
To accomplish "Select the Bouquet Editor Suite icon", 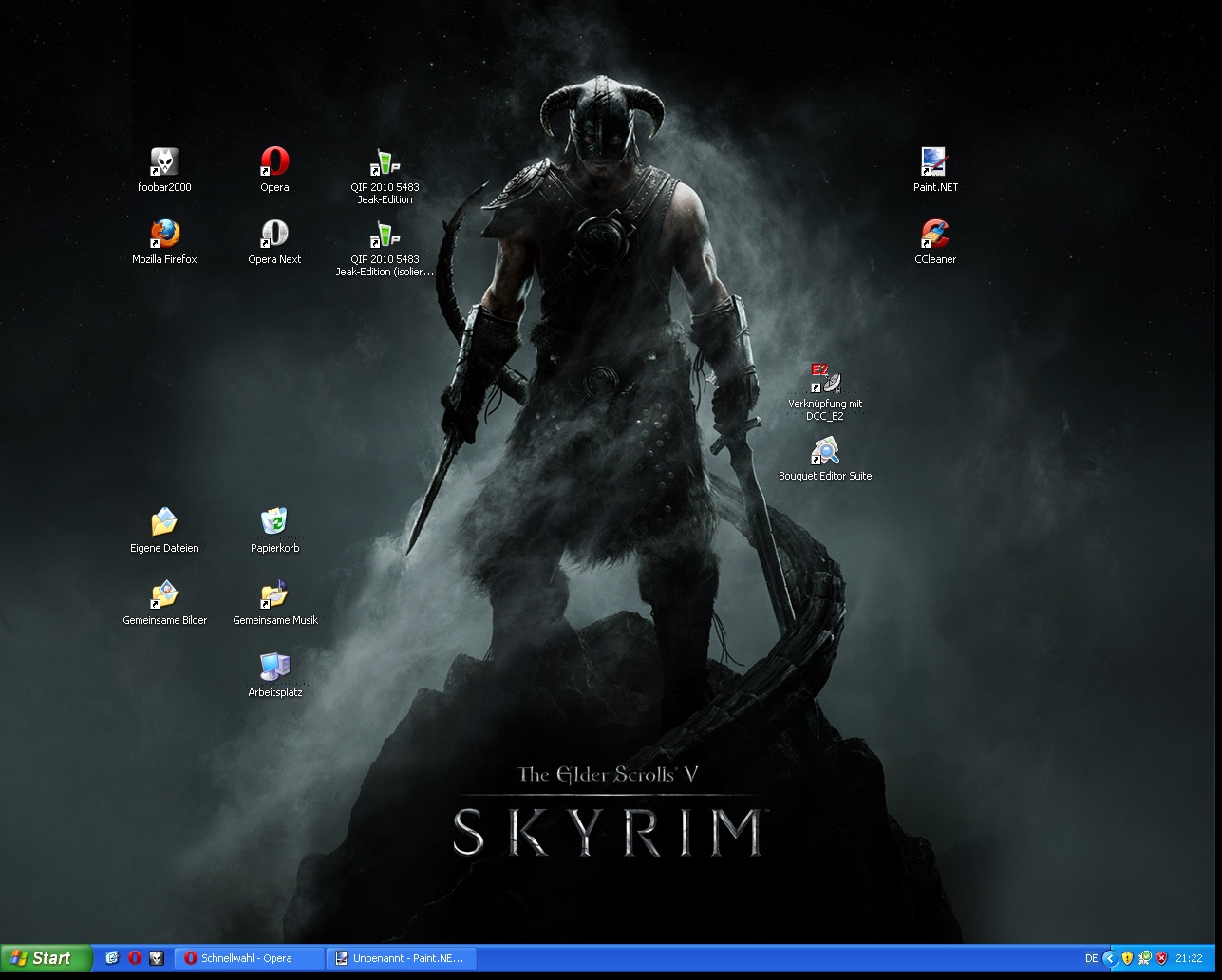I will coord(825,459).
